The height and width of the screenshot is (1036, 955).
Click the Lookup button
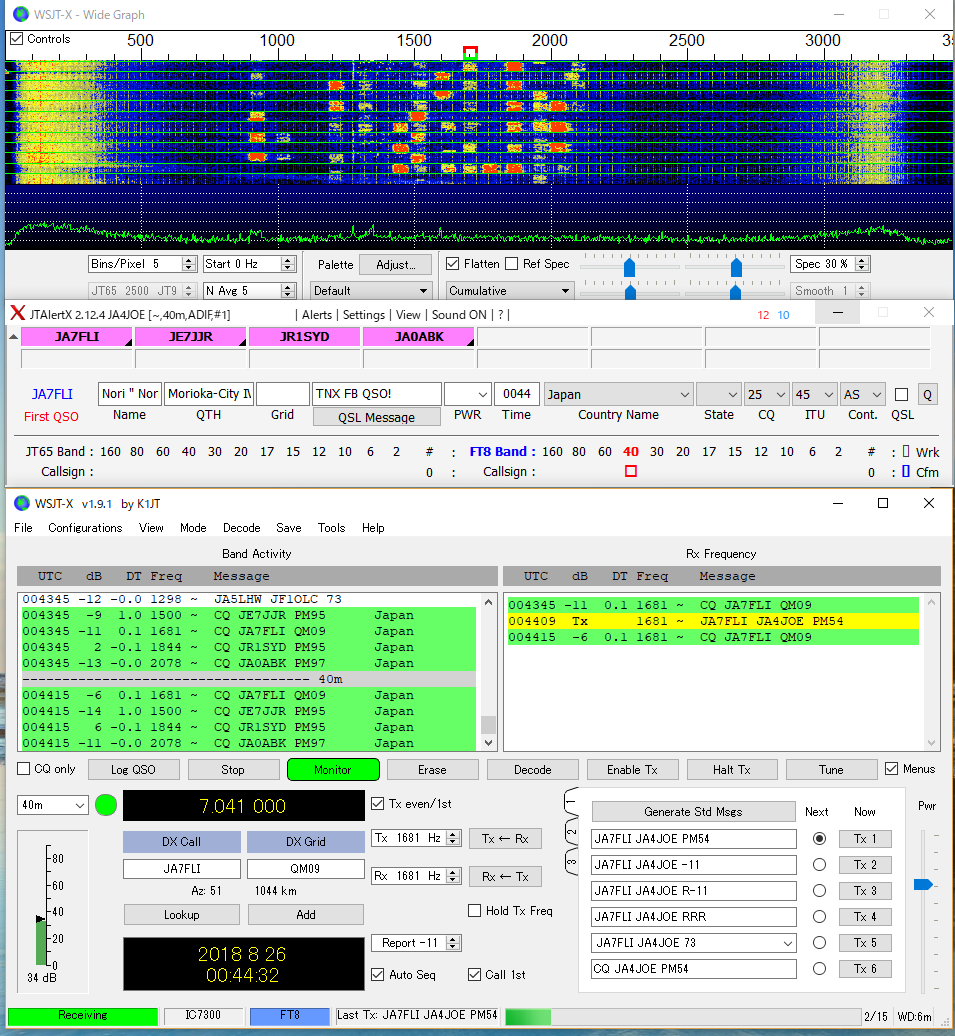click(x=182, y=914)
